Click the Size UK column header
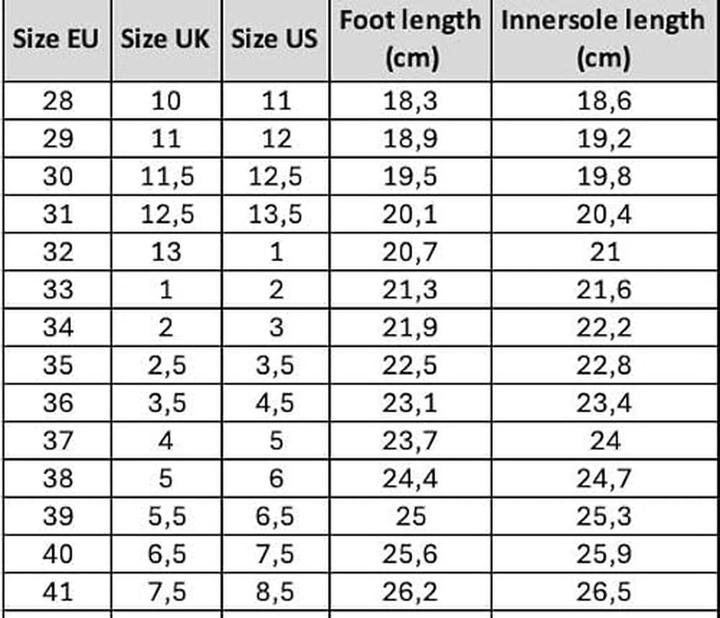The width and height of the screenshot is (720, 618). pyautogui.click(x=167, y=41)
